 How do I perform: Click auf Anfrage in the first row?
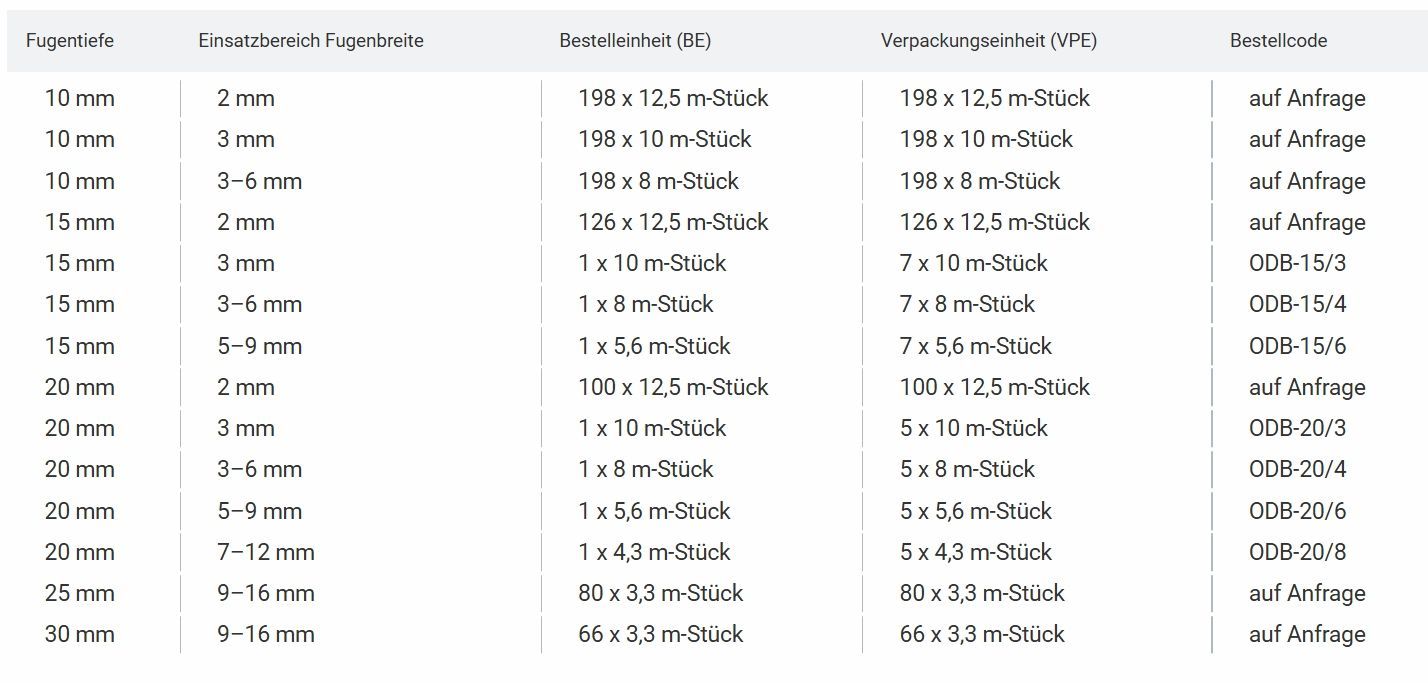[x=1307, y=98]
